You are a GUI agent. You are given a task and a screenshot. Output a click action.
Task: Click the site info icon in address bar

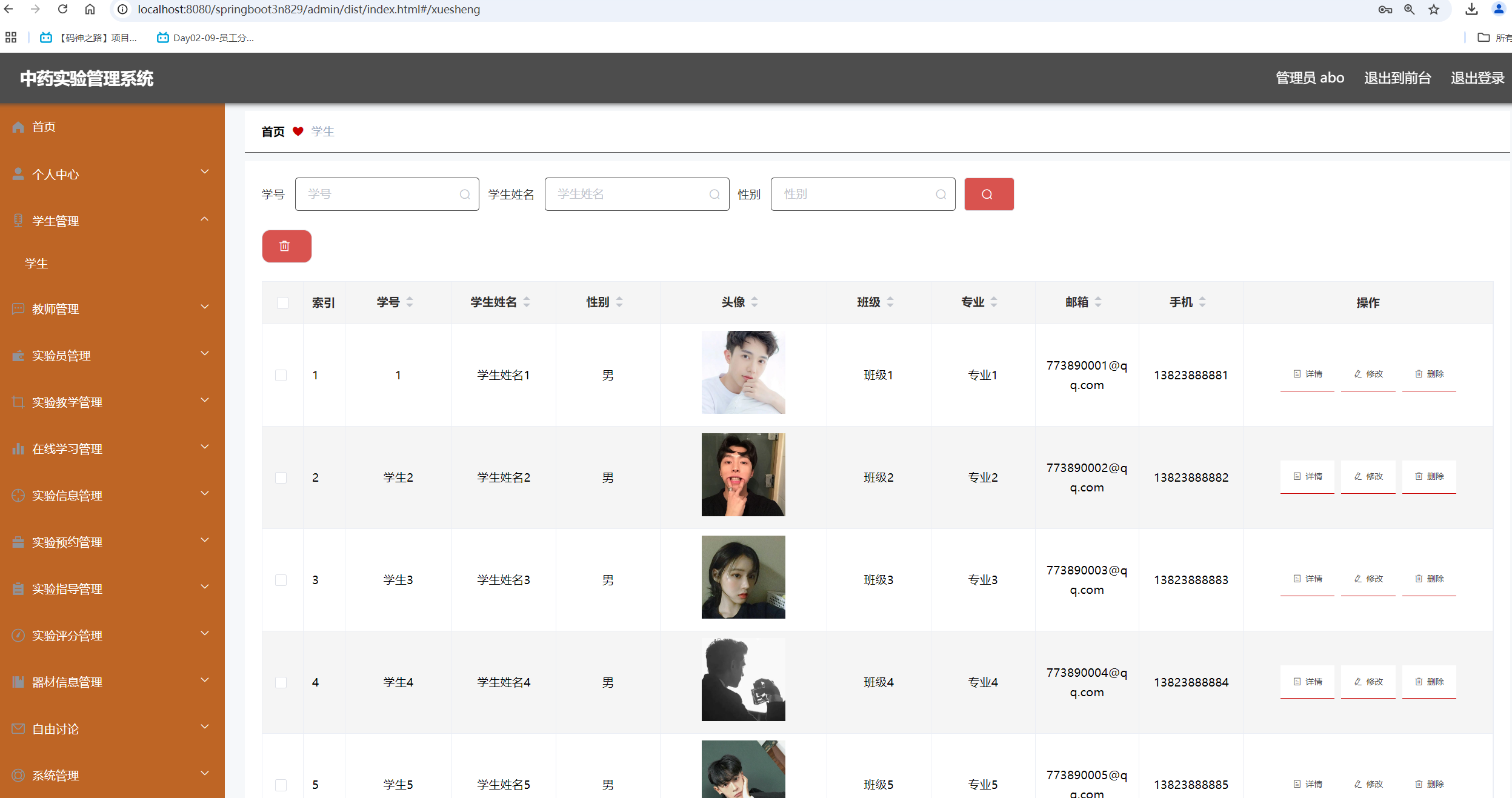coord(122,9)
